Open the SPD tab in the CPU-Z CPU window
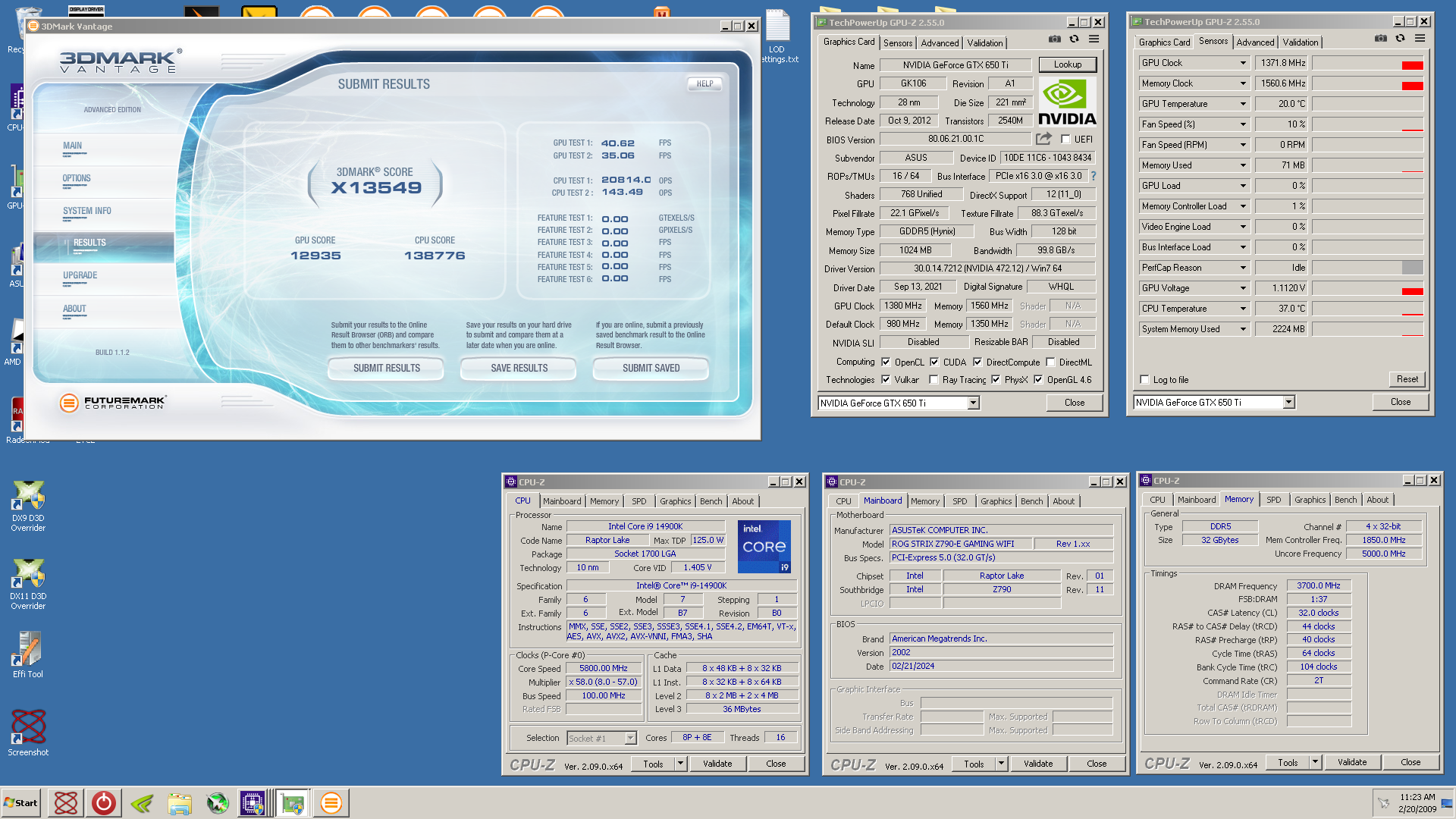 pos(639,501)
